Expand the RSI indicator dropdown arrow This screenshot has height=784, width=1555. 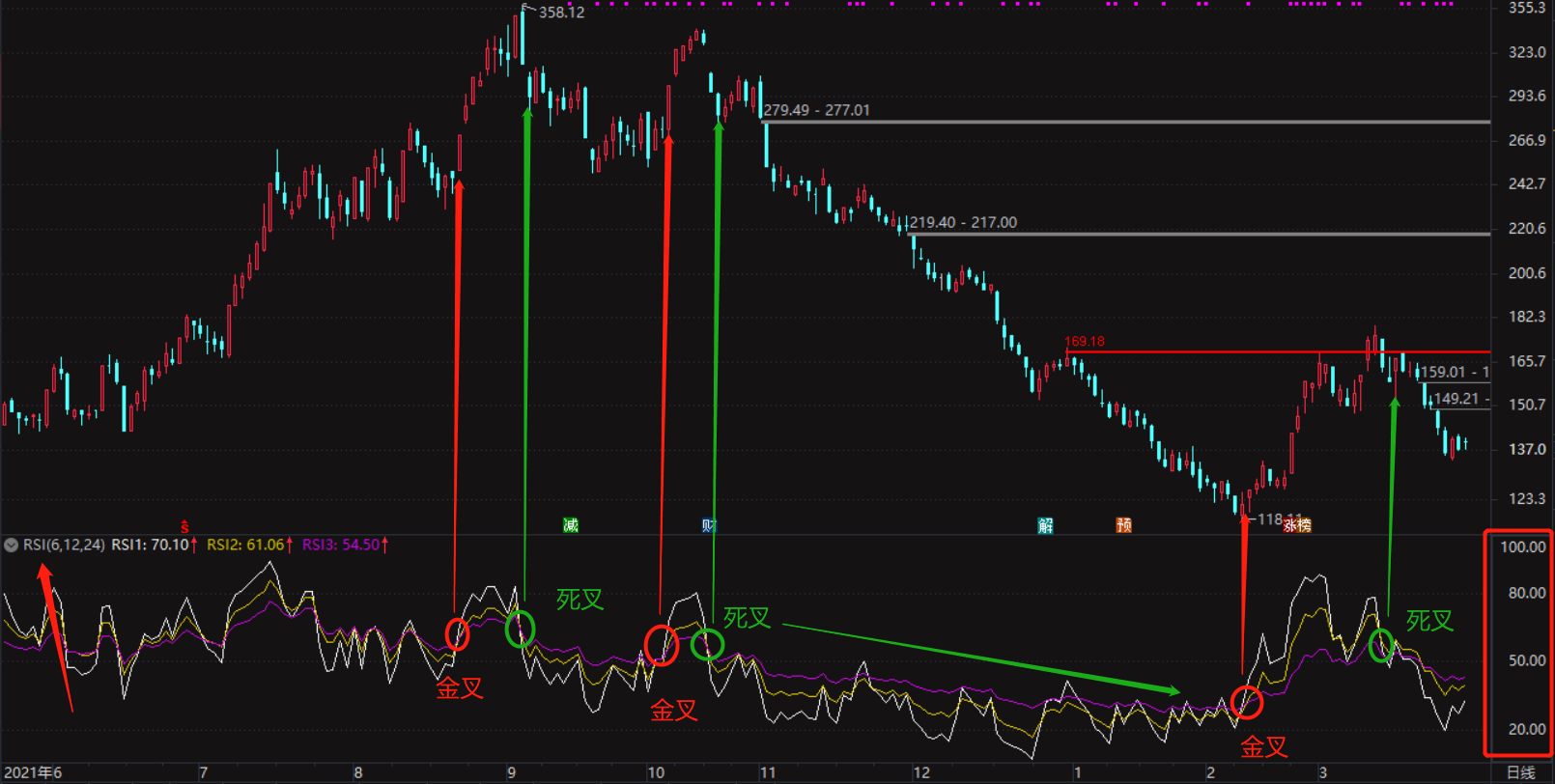pos(12,546)
